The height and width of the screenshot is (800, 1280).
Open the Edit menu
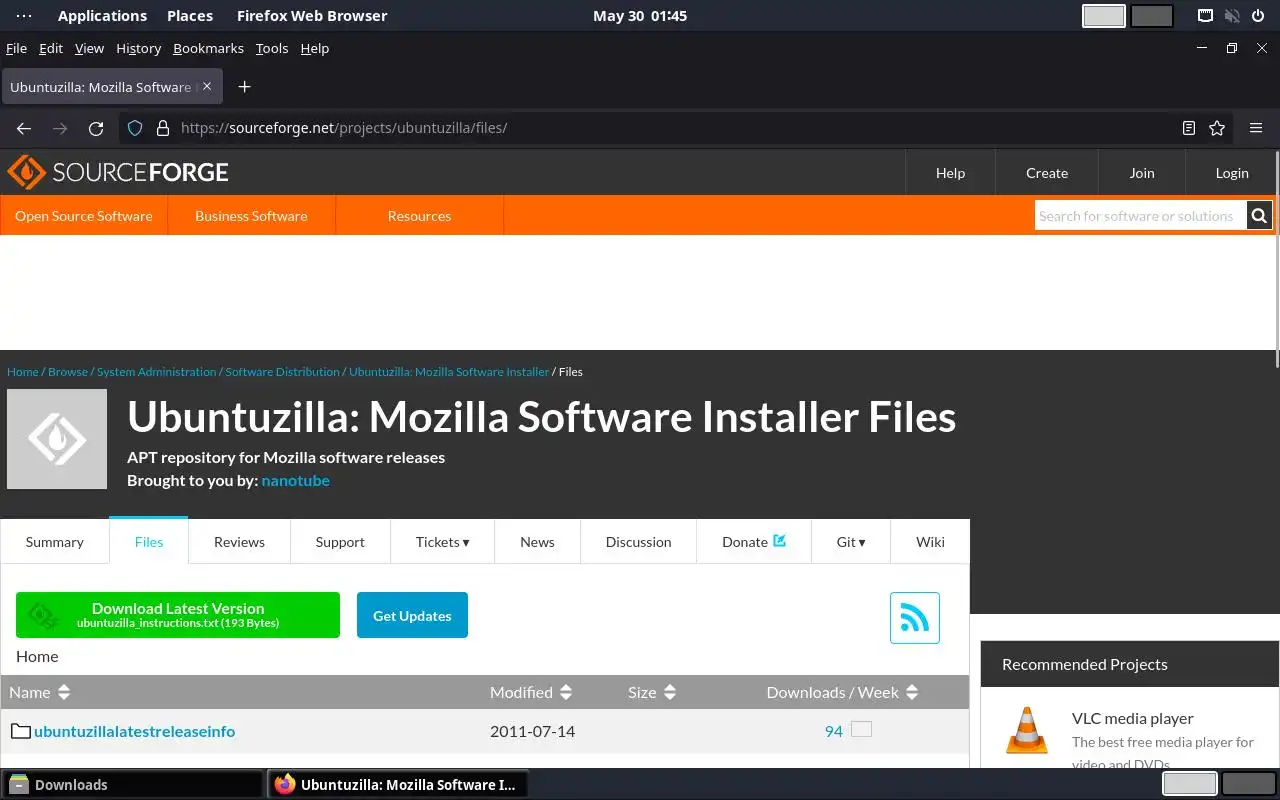point(51,48)
